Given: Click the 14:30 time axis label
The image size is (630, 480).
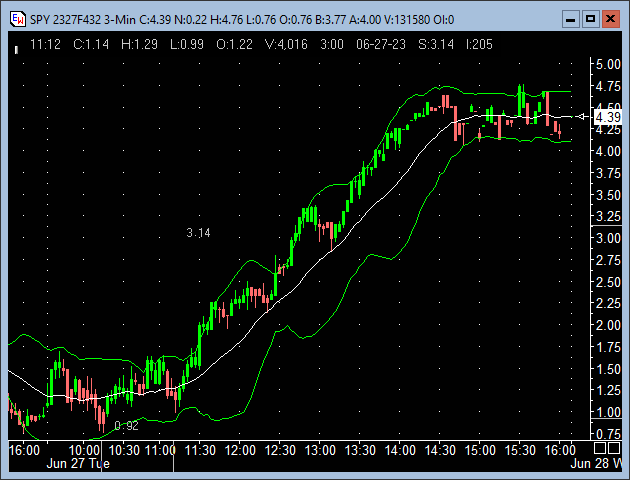Looking at the screenshot, I should (440, 450).
